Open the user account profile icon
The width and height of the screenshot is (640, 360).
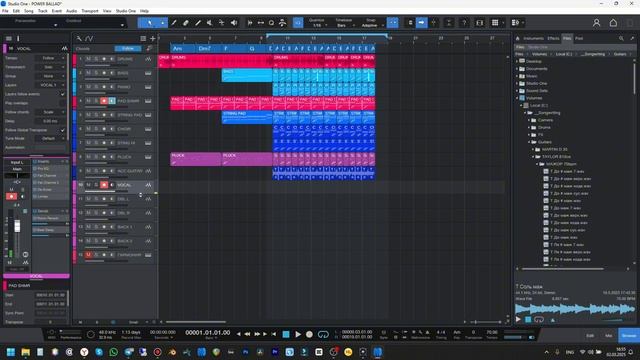coord(596,23)
